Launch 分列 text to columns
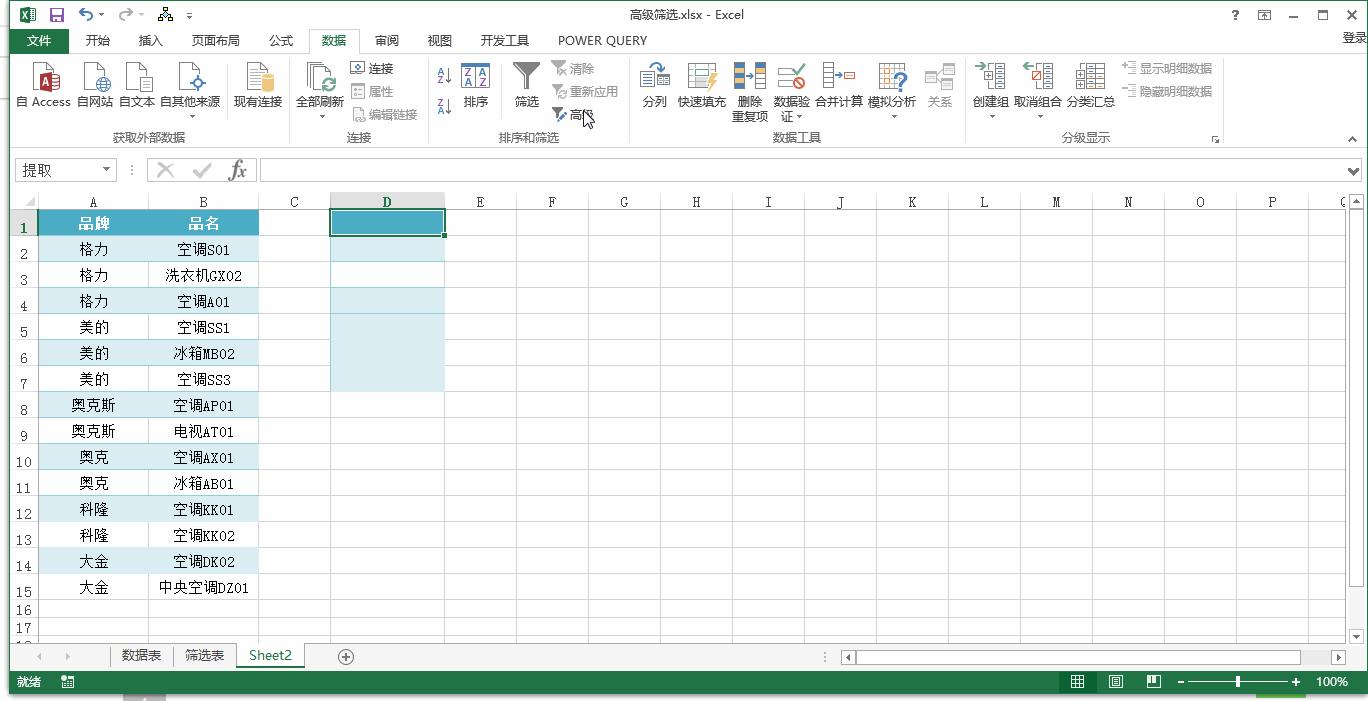 pyautogui.click(x=655, y=86)
